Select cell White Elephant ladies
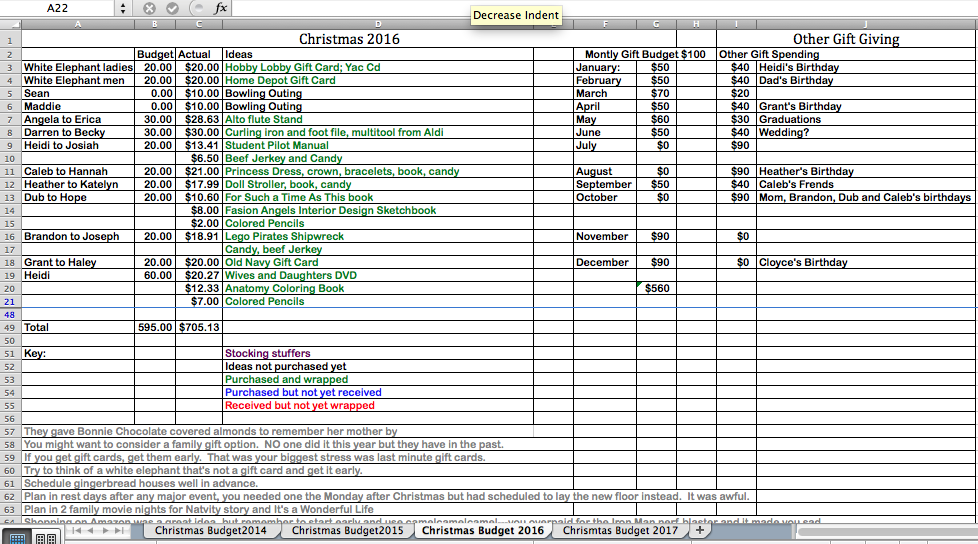Screen dimensions: 978x544 point(78,67)
